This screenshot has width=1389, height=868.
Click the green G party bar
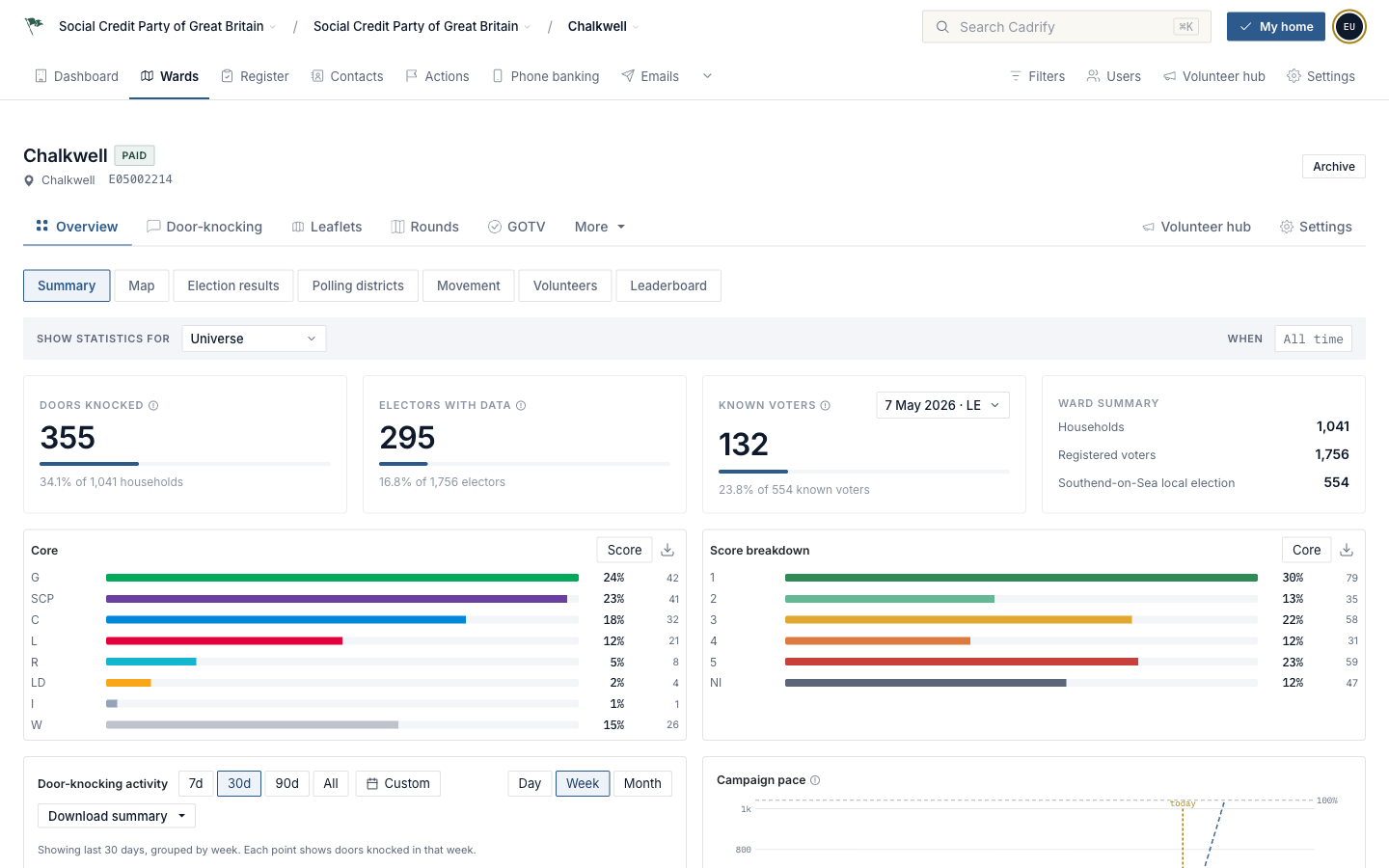(342, 578)
